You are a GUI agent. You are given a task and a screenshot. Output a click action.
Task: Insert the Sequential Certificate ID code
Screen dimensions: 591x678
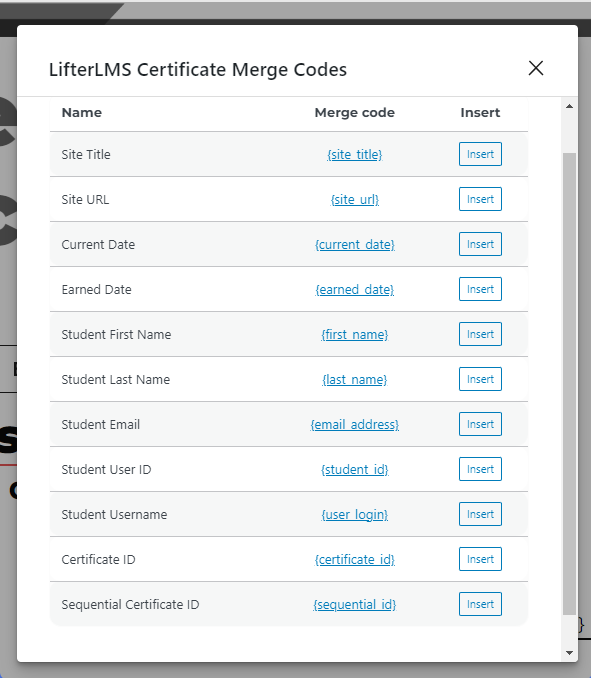[x=480, y=604]
